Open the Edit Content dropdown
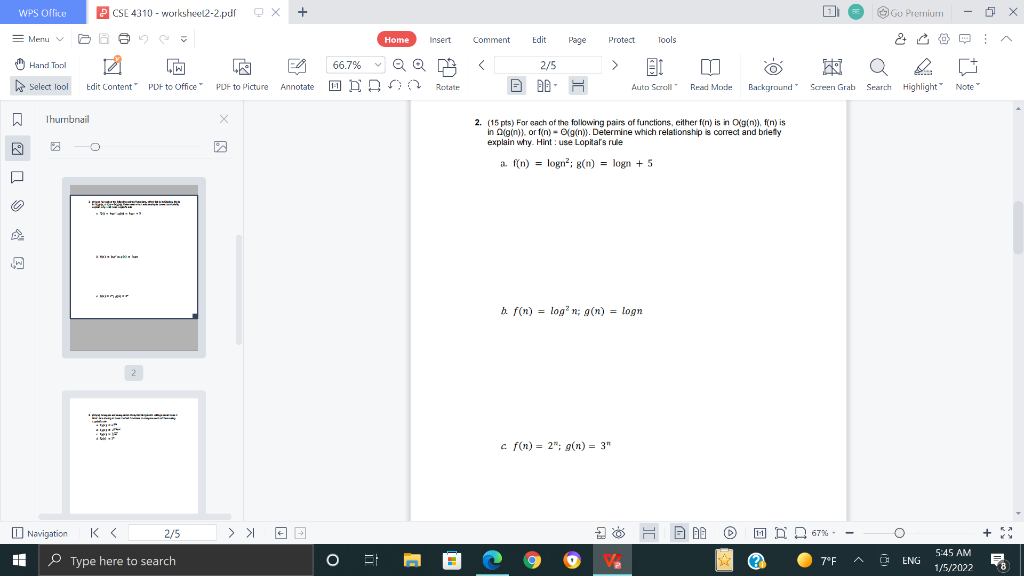The image size is (1024, 576). pyautogui.click(x=113, y=72)
